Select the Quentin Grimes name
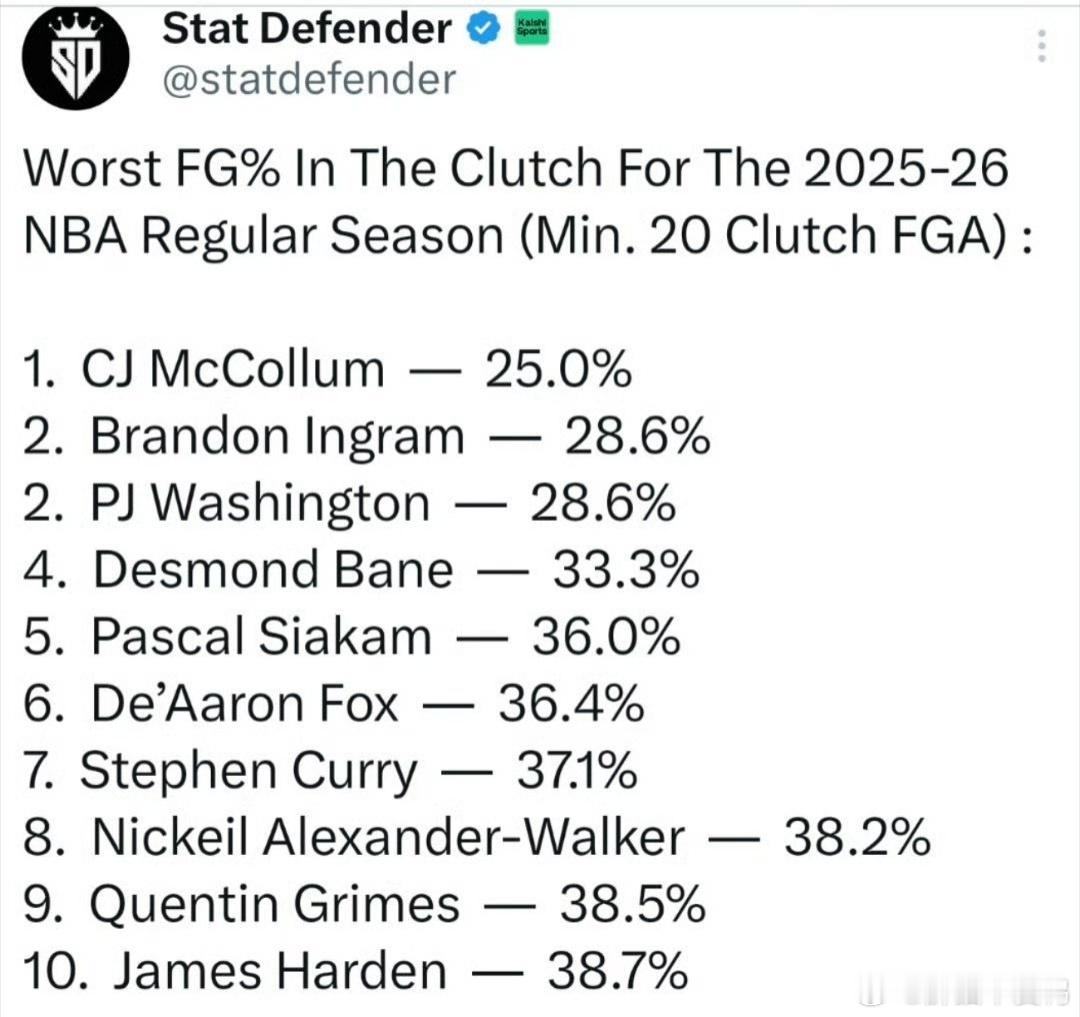 [x=275, y=905]
